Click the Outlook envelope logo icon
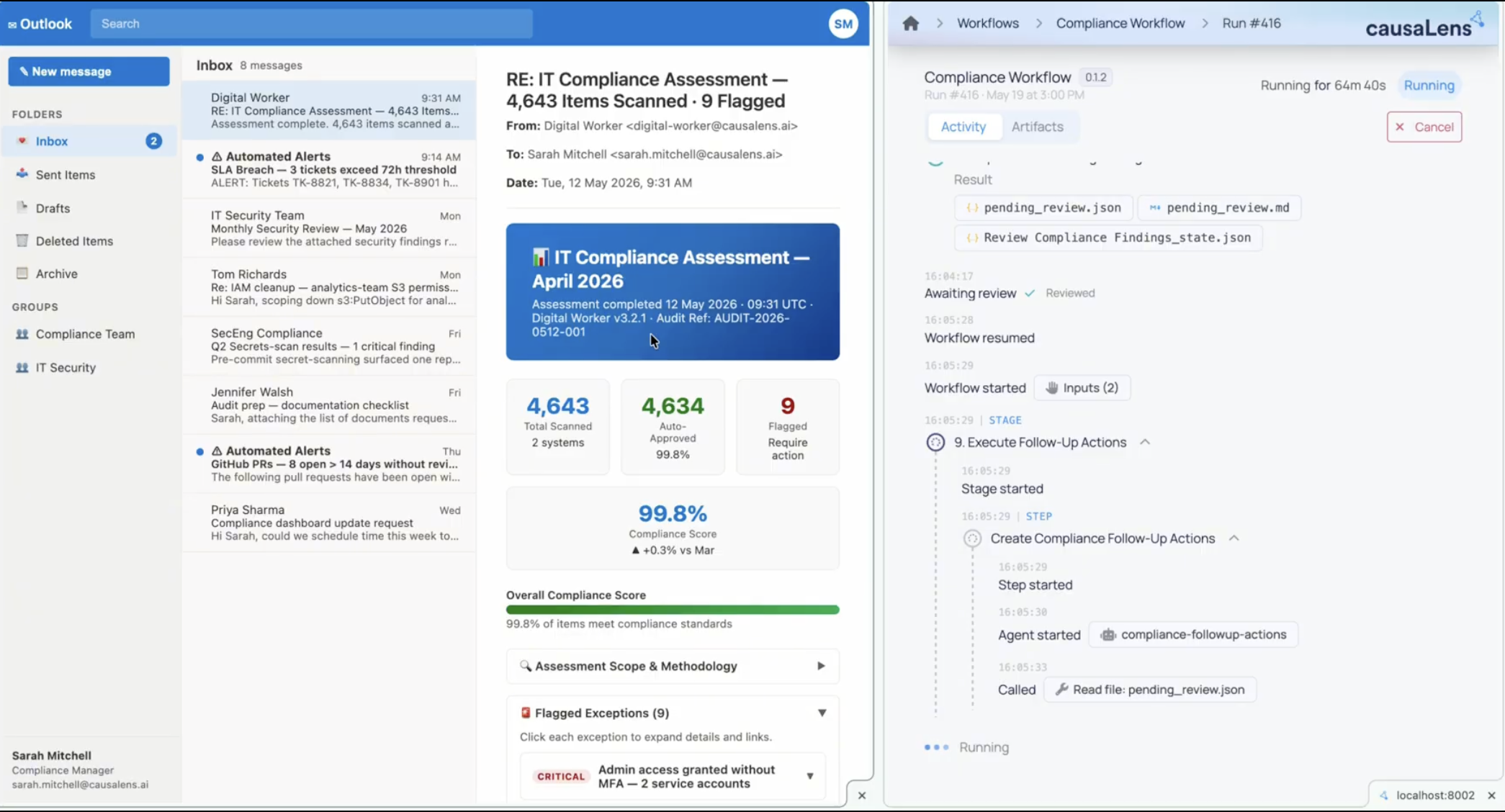The width and height of the screenshot is (1505, 812). click(x=12, y=24)
